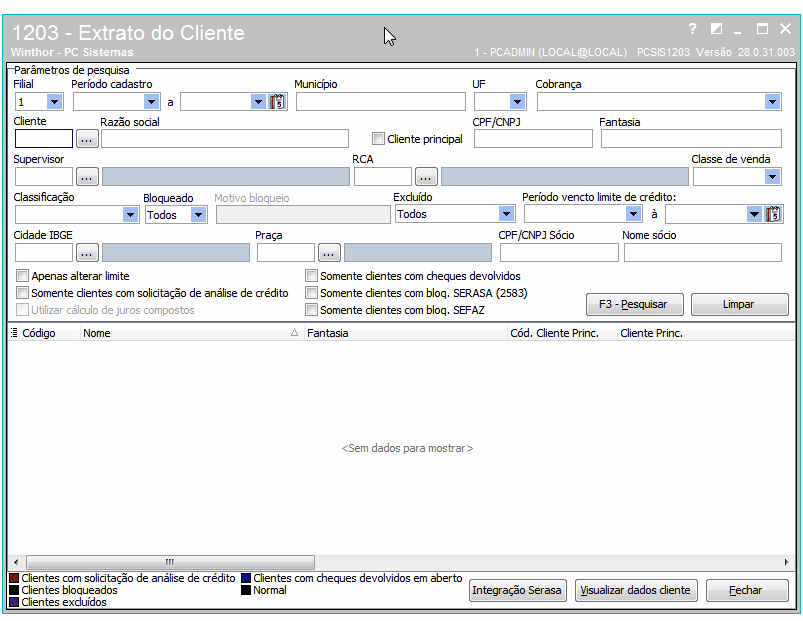Check Somente clientes com bloq. SEFAZ
Viewport: 803px width, 621px height.
[x=311, y=310]
